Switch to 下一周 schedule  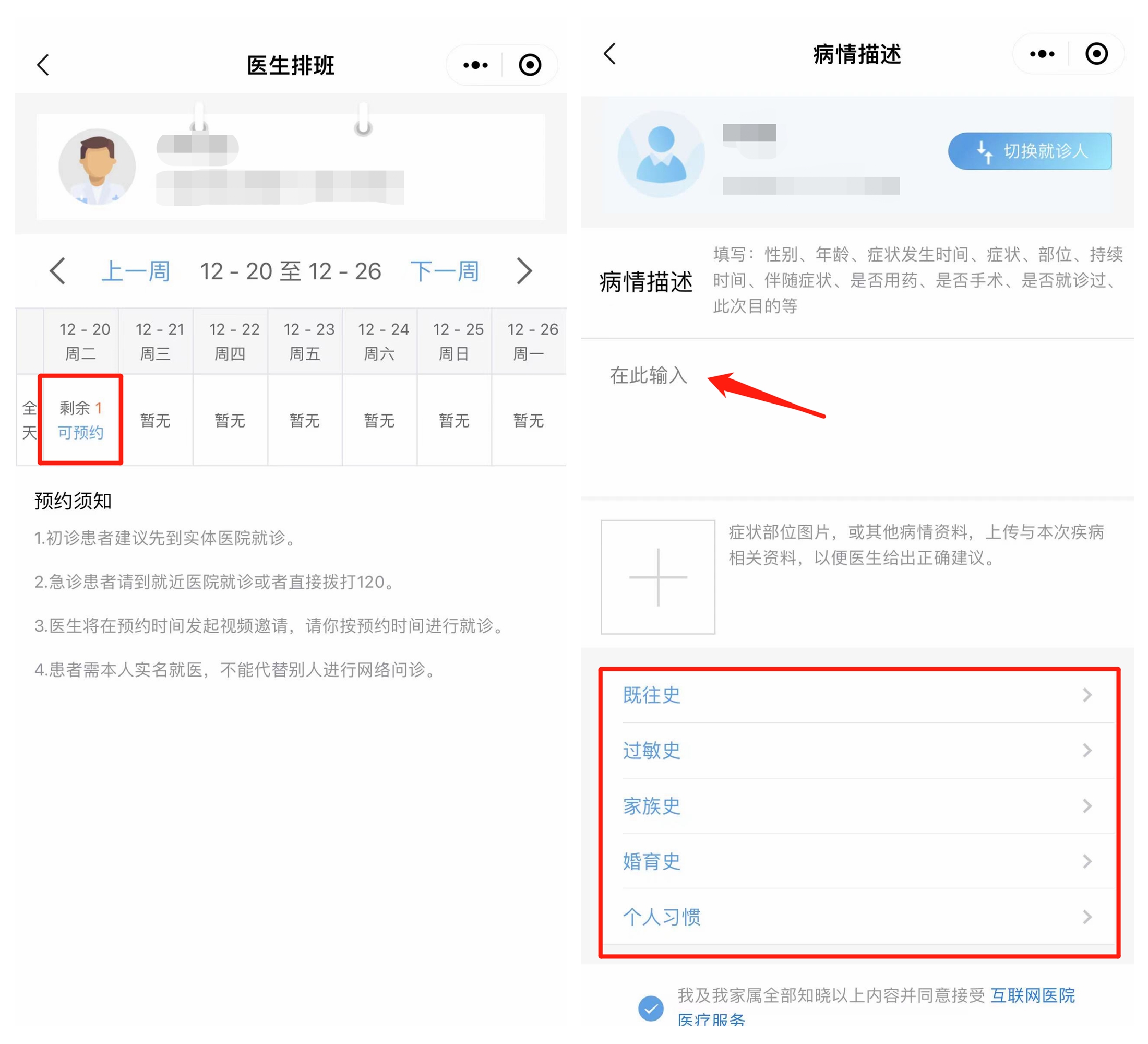(445, 271)
